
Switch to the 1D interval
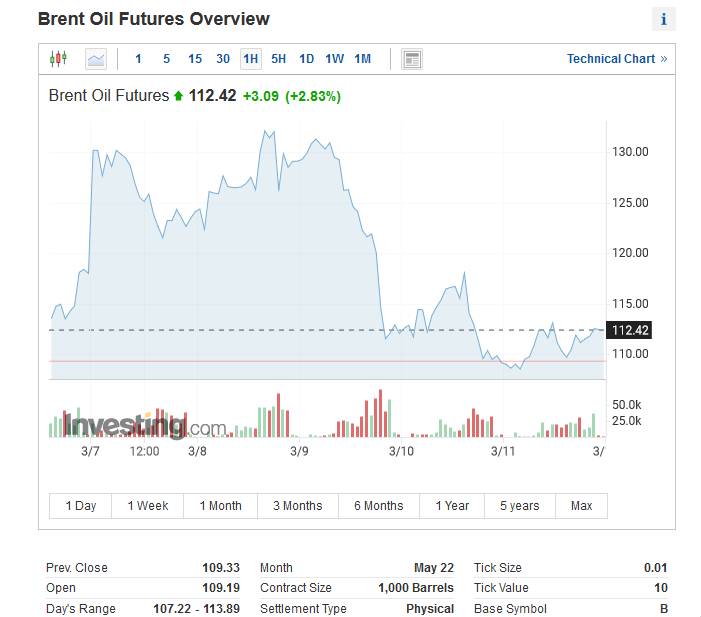point(307,59)
